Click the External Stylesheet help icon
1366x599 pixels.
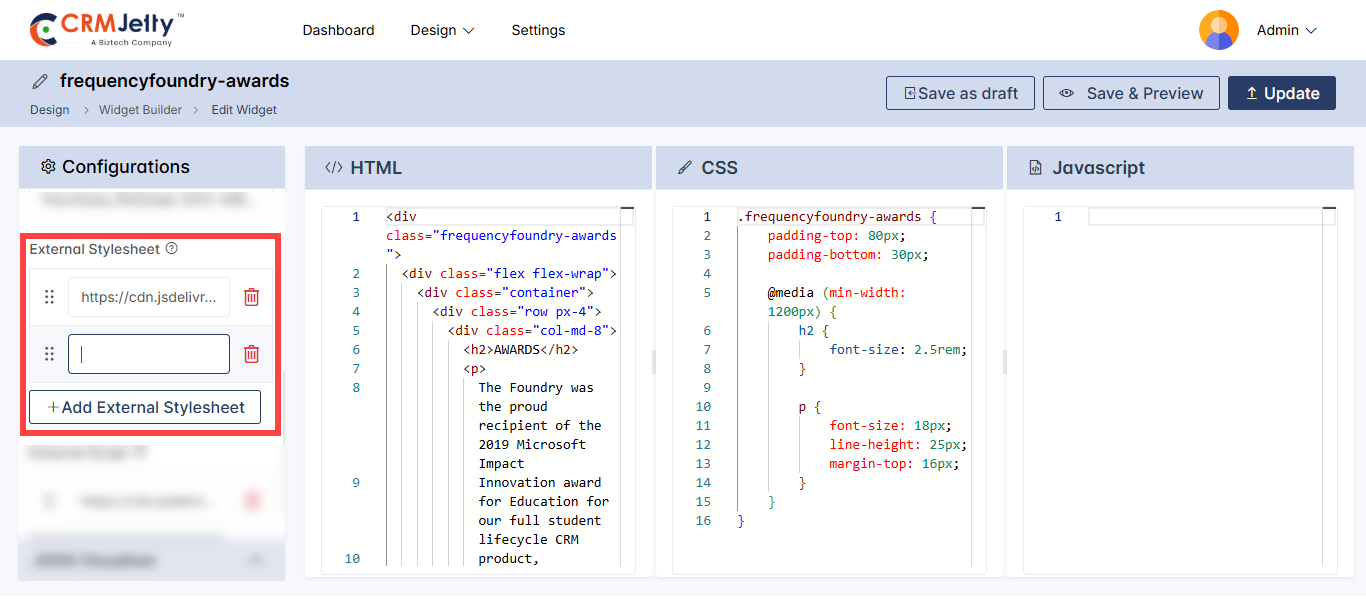pos(171,249)
